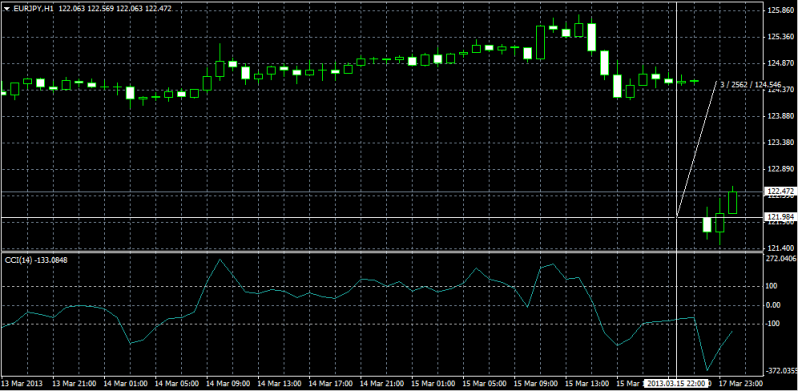Click the 14 Mar 21:00 time label

(381, 383)
